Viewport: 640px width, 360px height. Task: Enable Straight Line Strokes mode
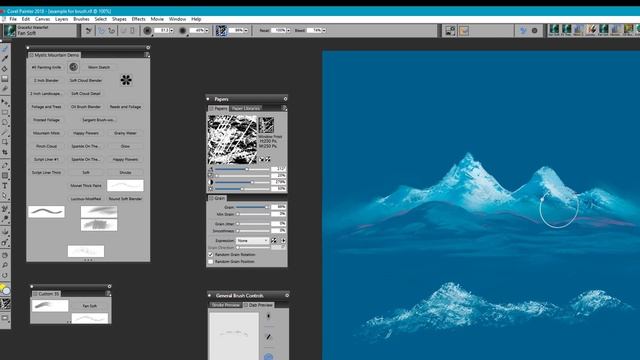111,31
